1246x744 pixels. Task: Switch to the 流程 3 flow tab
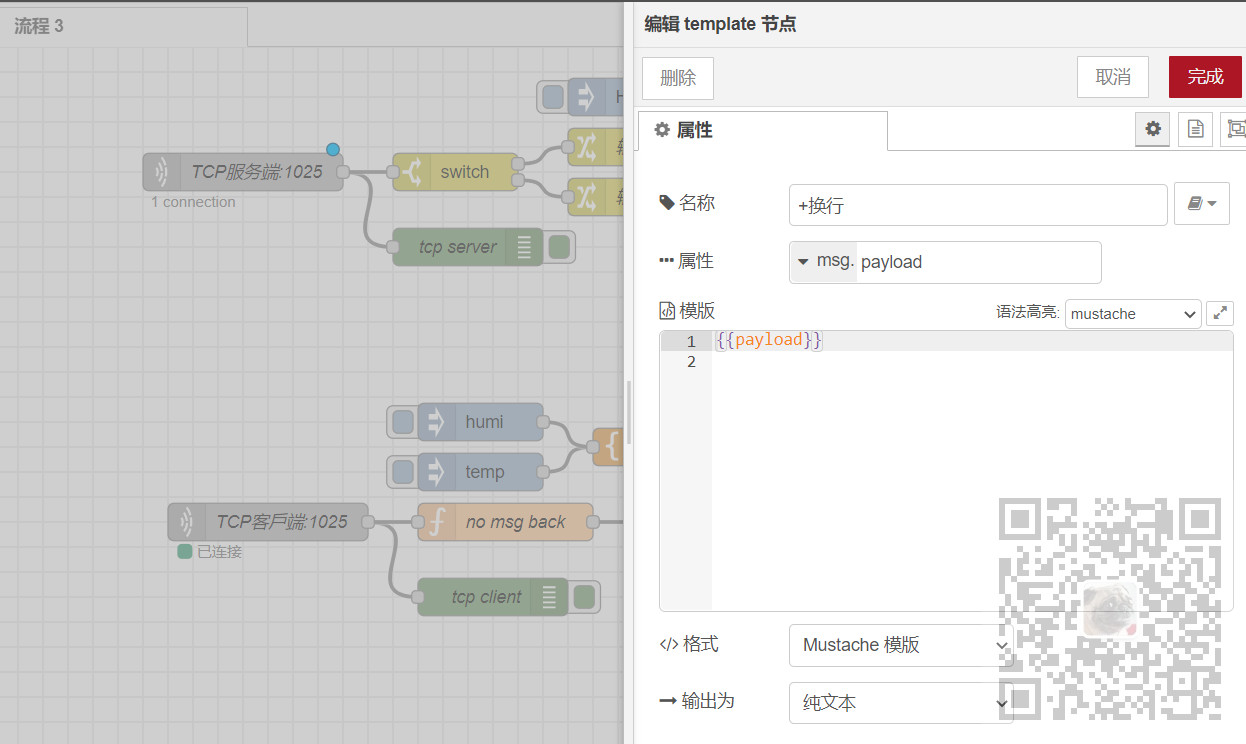point(40,26)
